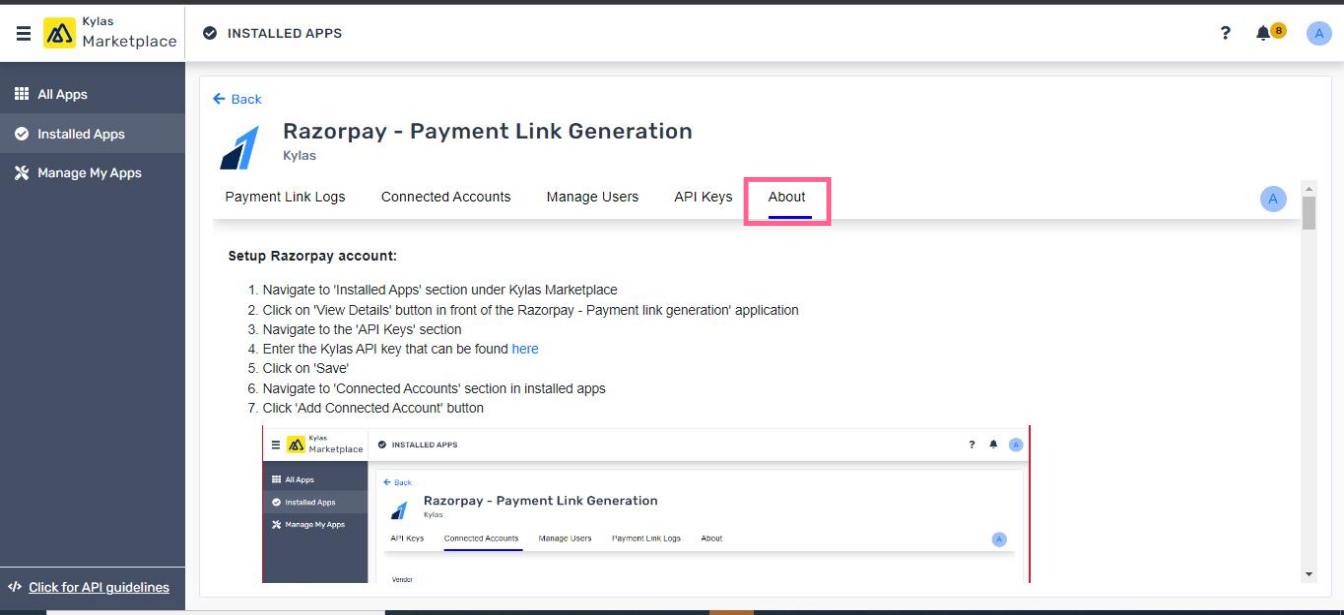
Task: Click the Installed Apps checkmark icon in sidebar
Action: [21, 134]
